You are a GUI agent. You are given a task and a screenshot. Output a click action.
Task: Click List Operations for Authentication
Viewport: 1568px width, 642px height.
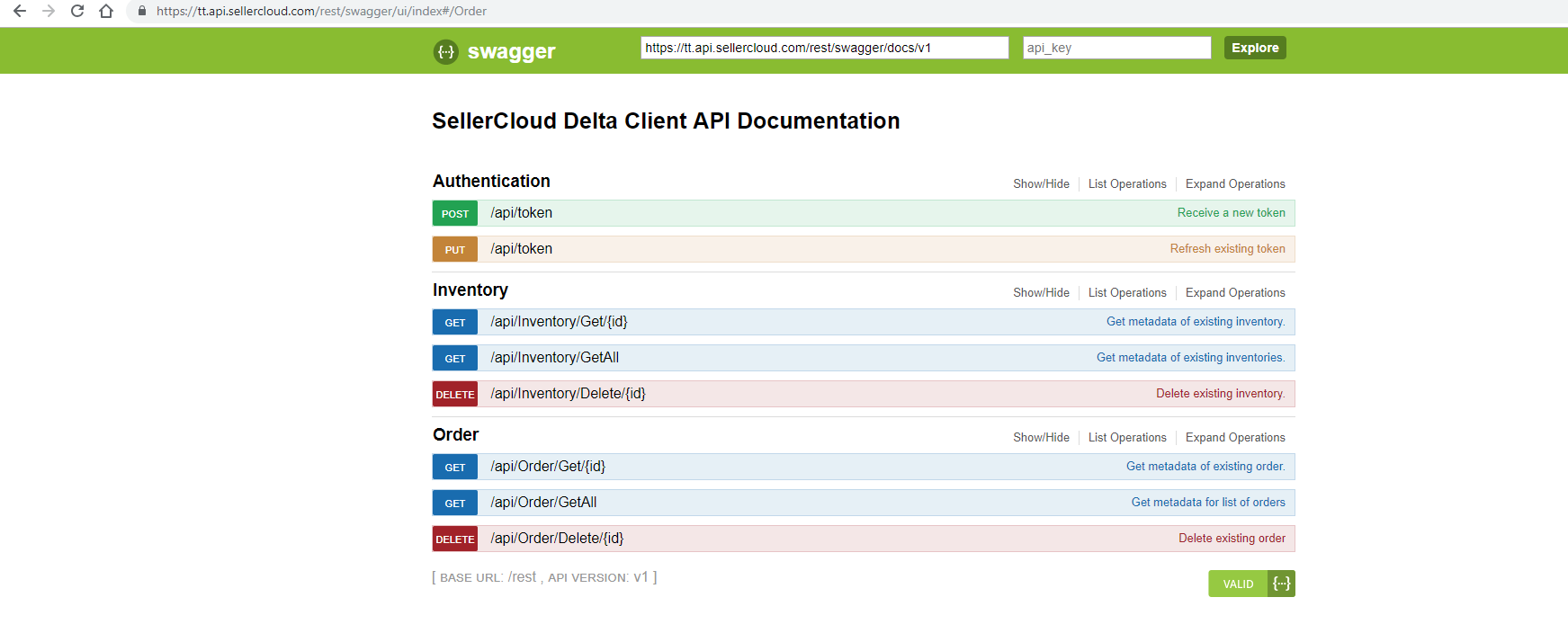click(x=1127, y=183)
